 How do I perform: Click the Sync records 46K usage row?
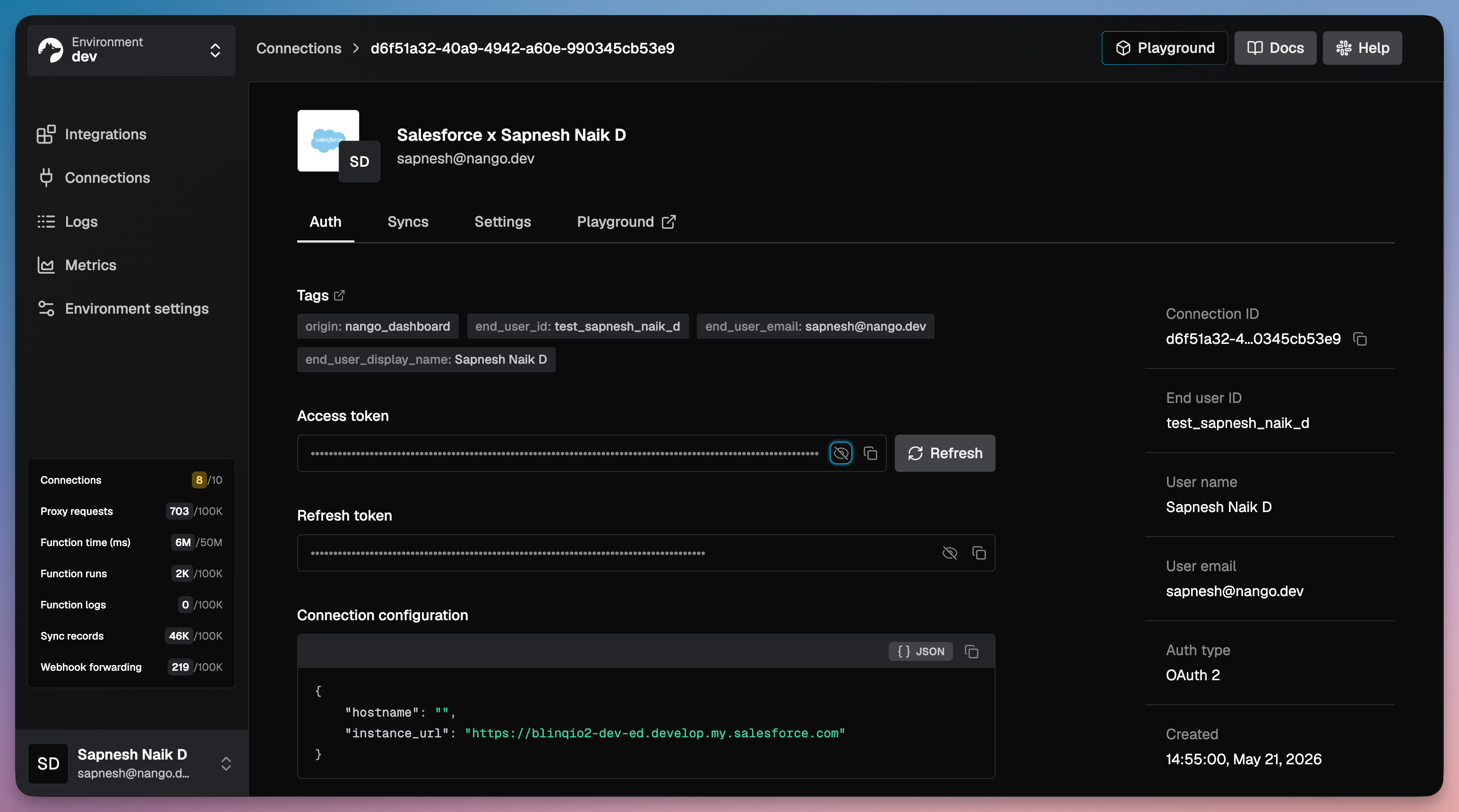tap(131, 636)
